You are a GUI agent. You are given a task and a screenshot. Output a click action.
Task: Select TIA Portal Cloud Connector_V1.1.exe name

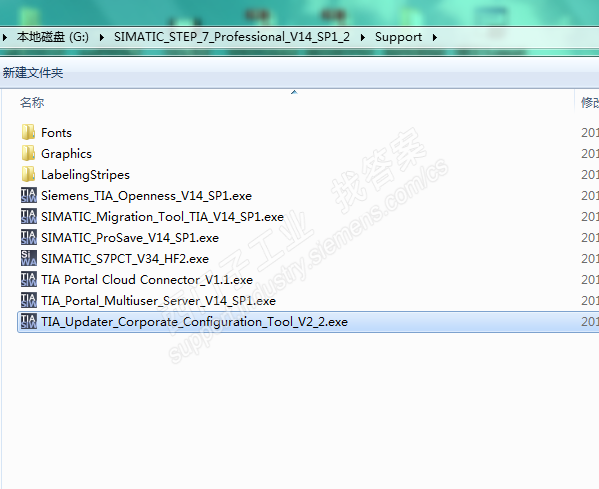[147, 280]
